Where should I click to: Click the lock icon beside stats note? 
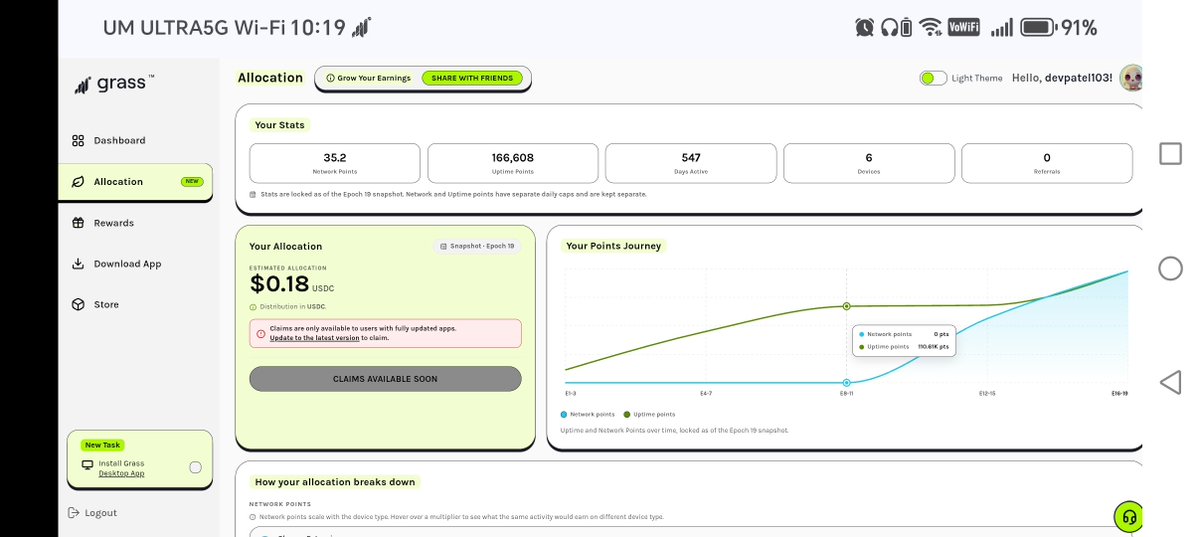[253, 194]
